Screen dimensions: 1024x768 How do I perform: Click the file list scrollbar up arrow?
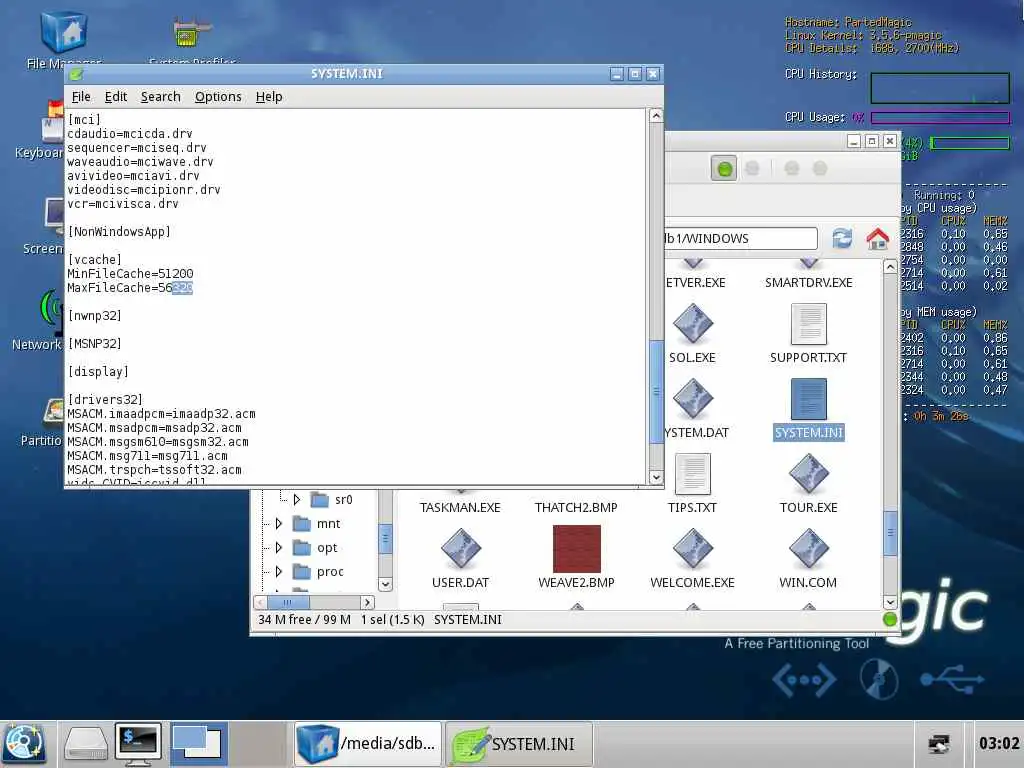[889, 266]
